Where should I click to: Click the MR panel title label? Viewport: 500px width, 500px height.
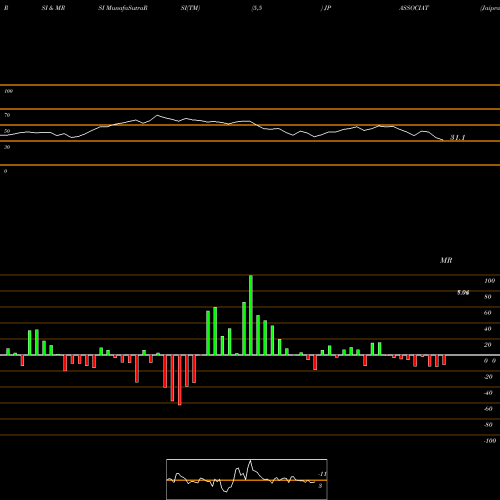click(446, 260)
